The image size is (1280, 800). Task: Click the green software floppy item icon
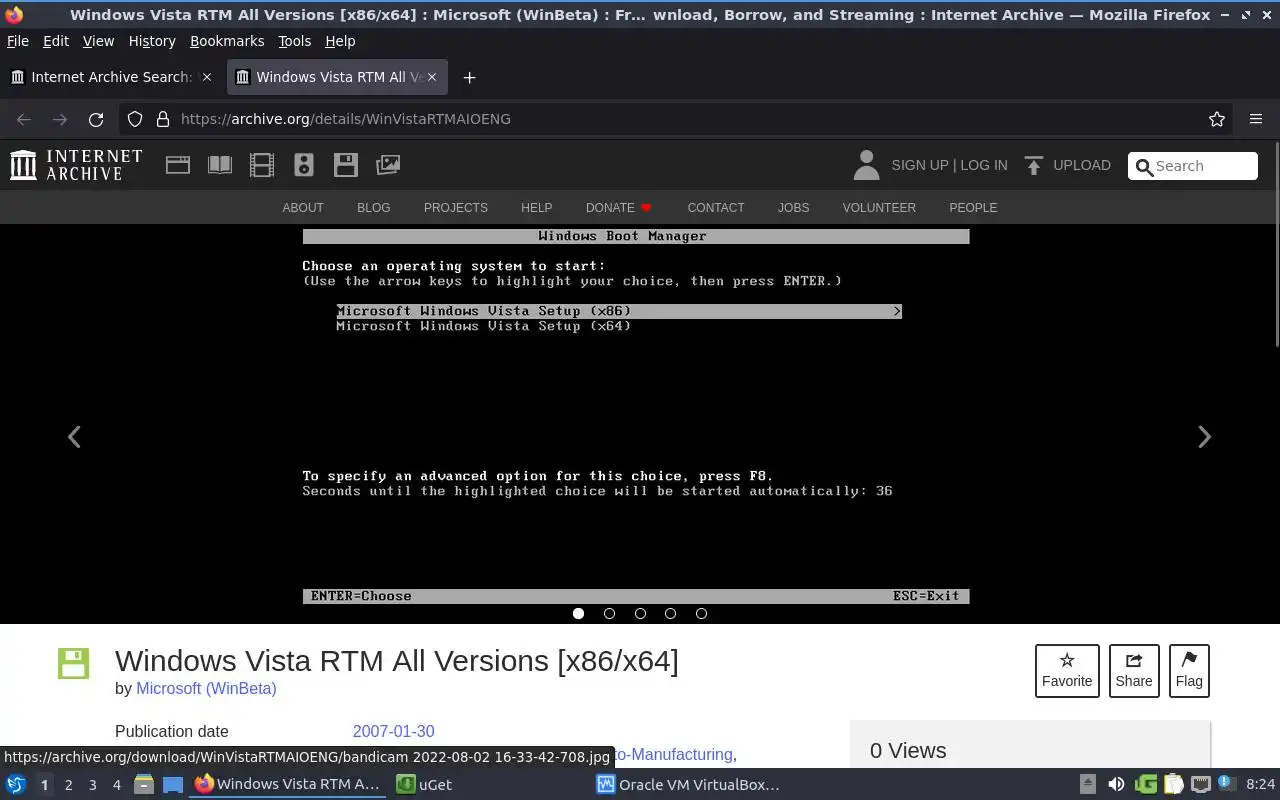[x=73, y=663]
